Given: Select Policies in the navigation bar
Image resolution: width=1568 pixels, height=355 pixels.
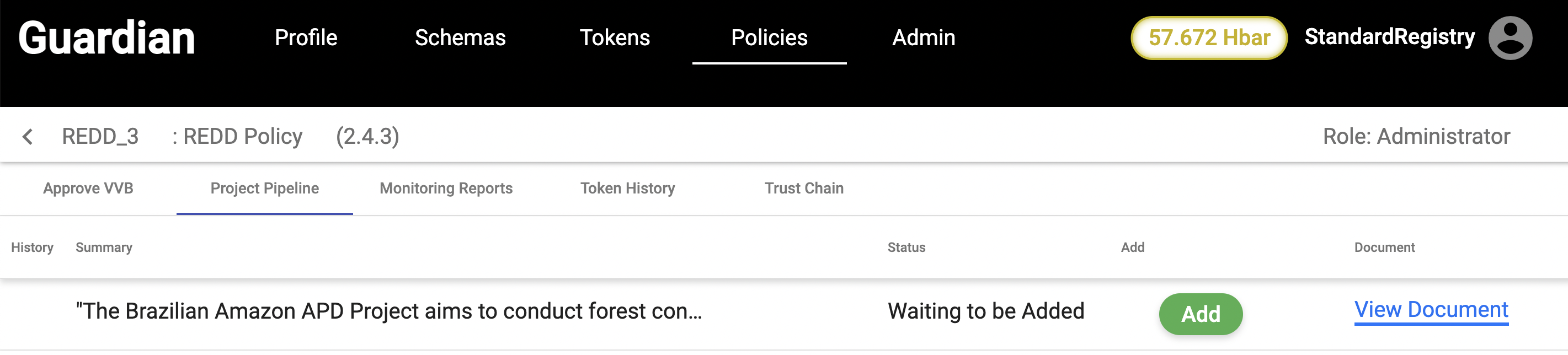Looking at the screenshot, I should [x=769, y=37].
